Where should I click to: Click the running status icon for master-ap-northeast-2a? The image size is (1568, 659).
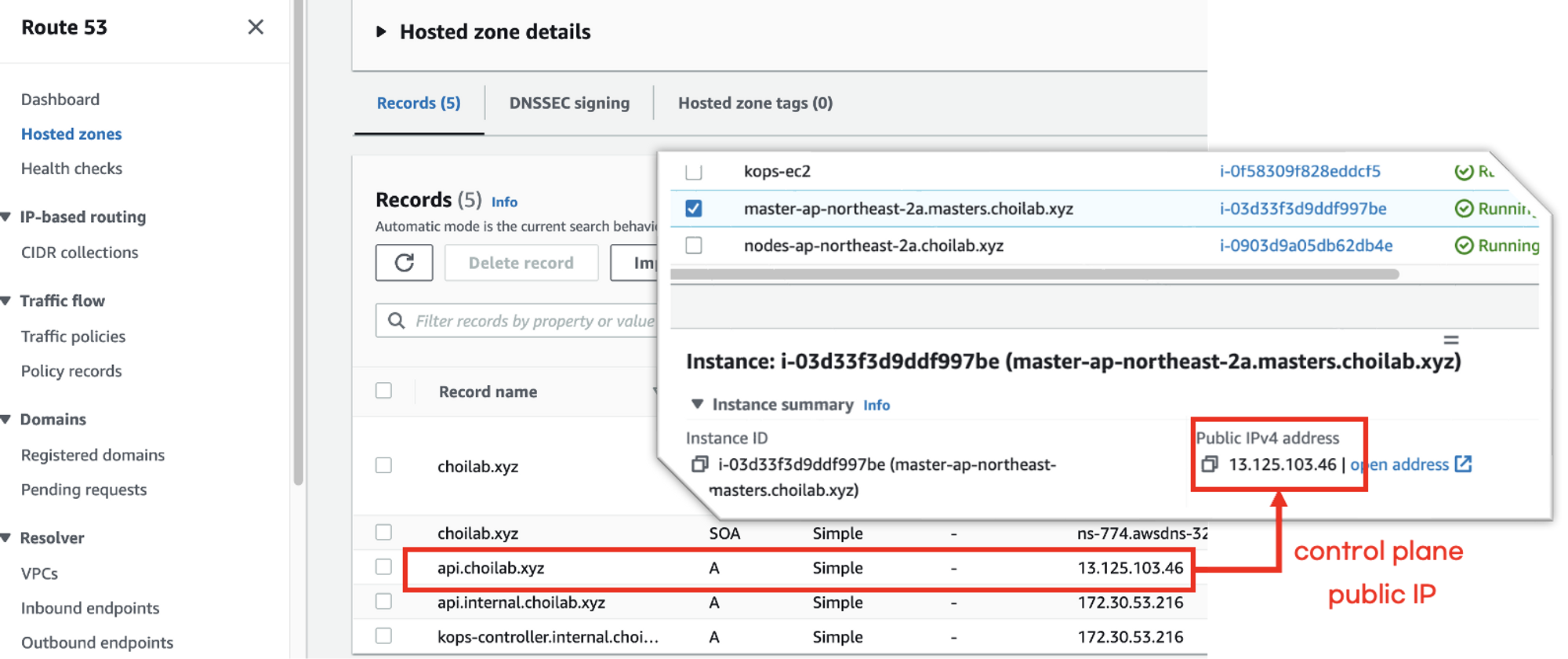(1464, 209)
